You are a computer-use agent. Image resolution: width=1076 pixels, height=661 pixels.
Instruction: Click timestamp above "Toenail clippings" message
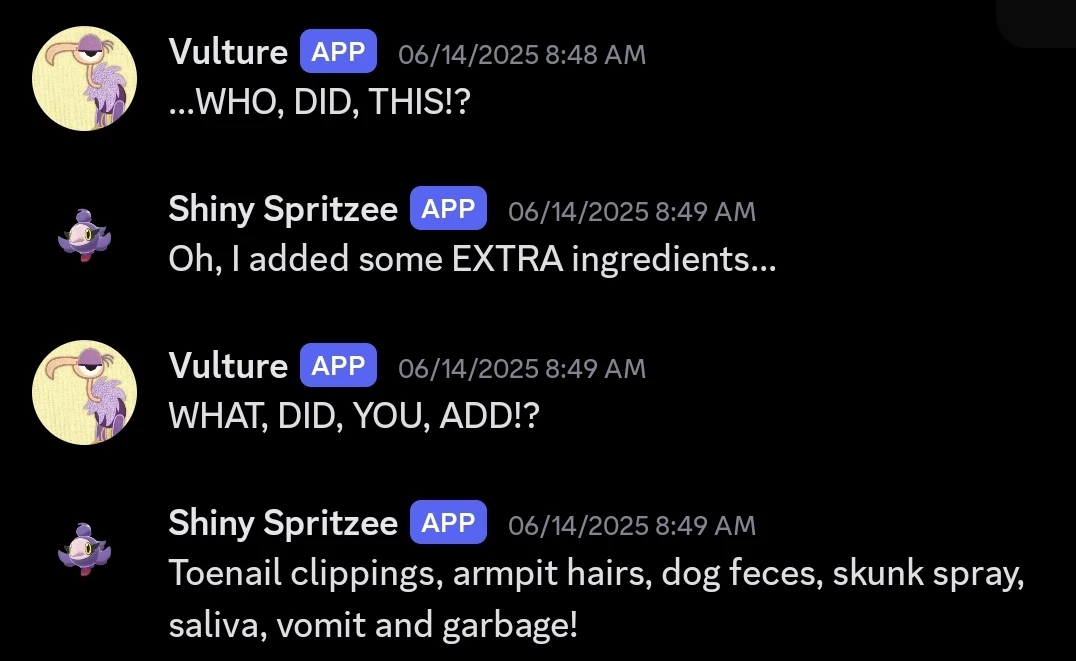tap(632, 525)
